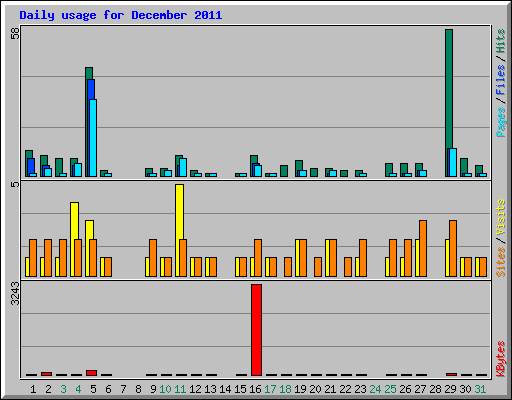Image resolution: width=512 pixels, height=400 pixels.
Task: Click day label "23" on the x-axis
Action: click(x=360, y=389)
